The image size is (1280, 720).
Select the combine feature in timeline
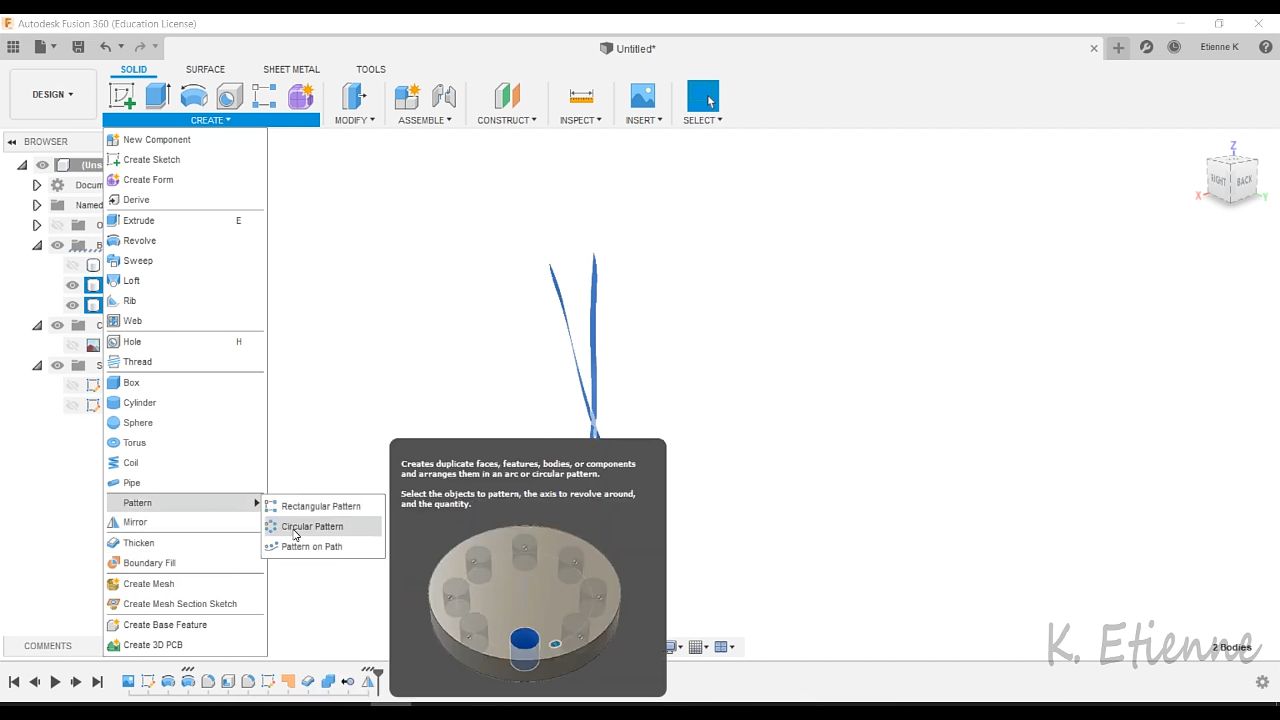(x=328, y=681)
